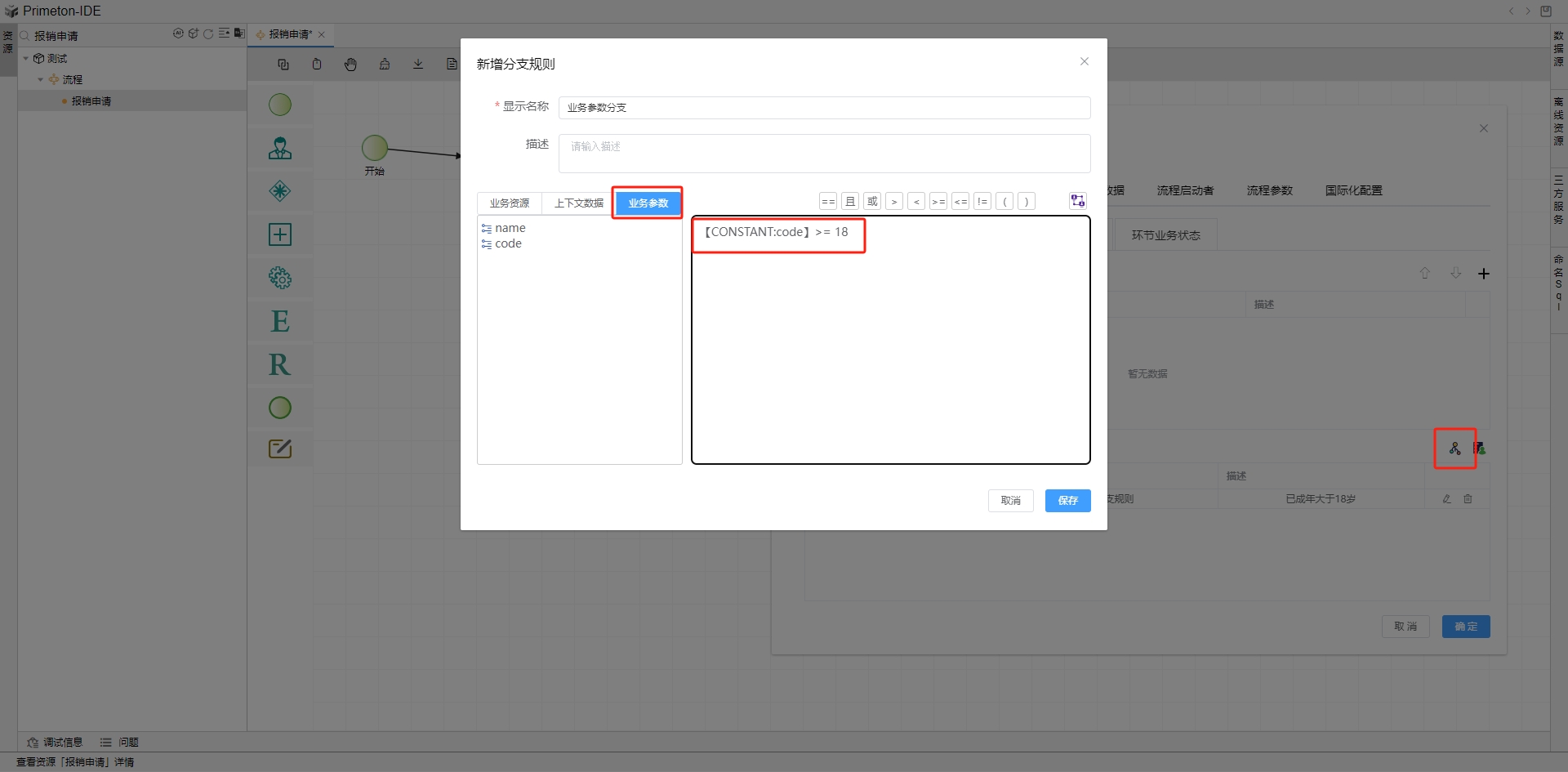
Task: Click the 显示名称 input field
Action: (824, 108)
